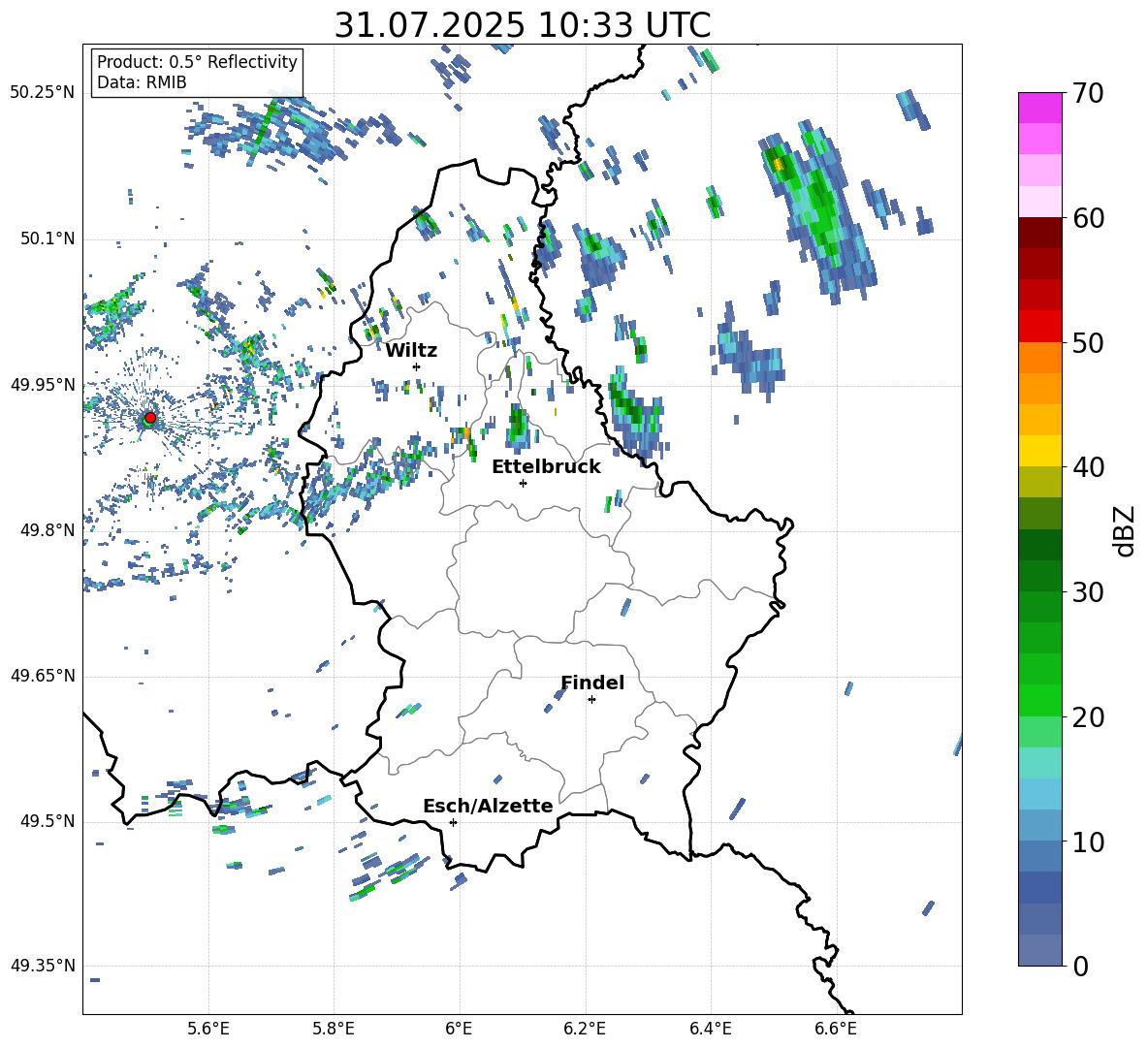Click the 6.2°E longitude label
Viewport: 1148px width, 1048px height.
point(585,1029)
